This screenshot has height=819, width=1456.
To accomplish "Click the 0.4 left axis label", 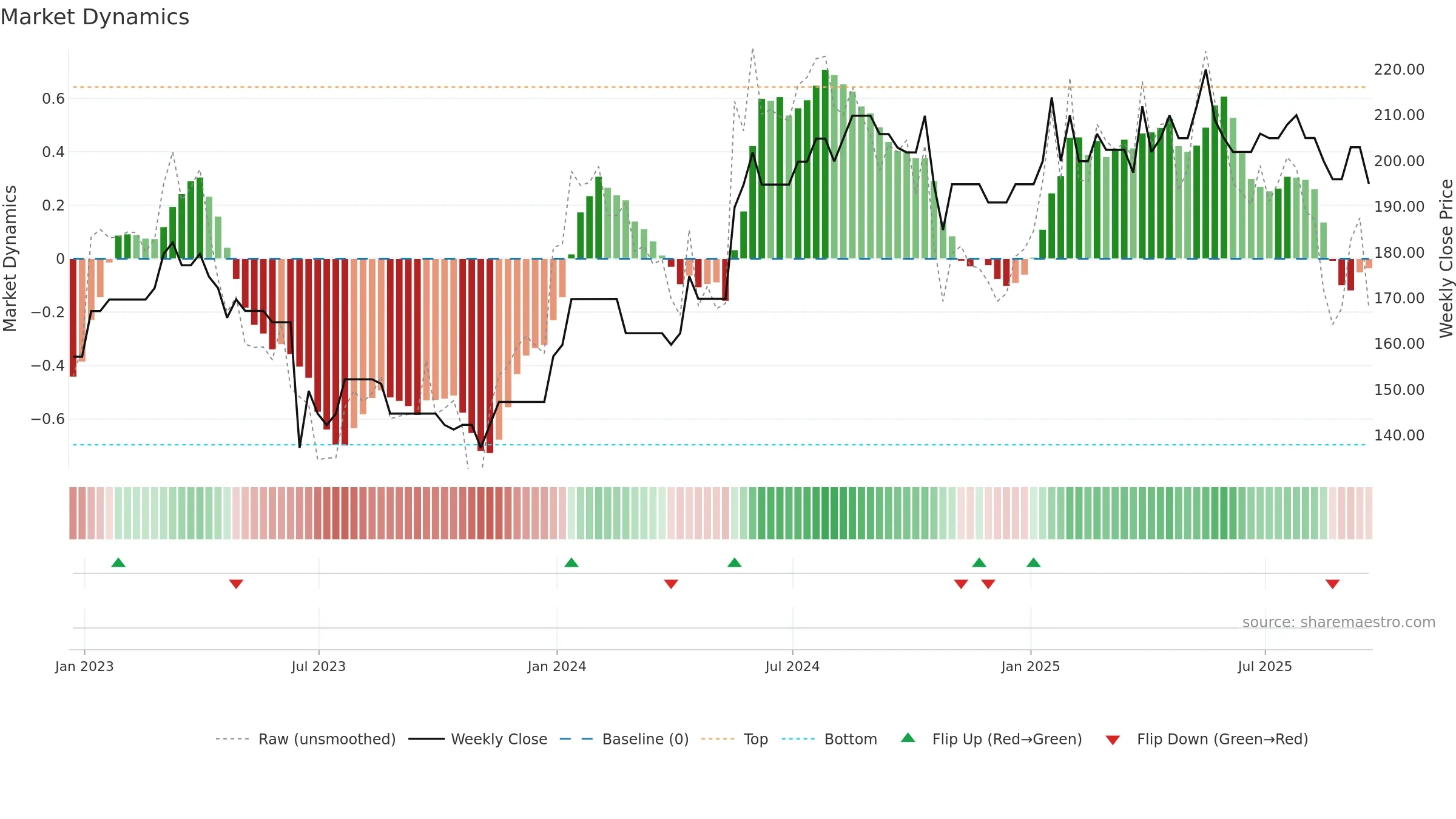I will click(x=53, y=152).
